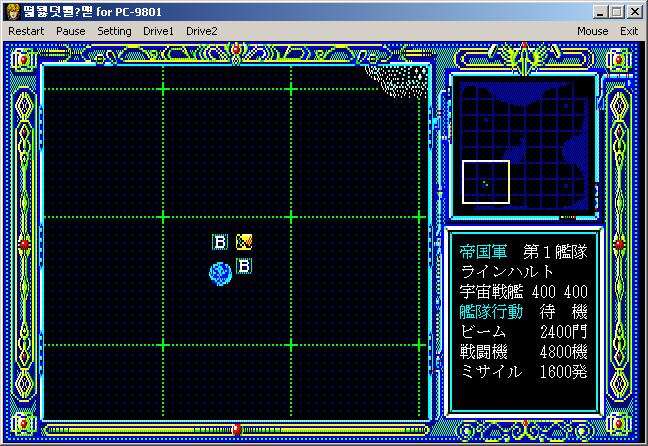This screenshot has width=648, height=446.
Task: Click the green dots inside the minimap box
Action: 486,184
